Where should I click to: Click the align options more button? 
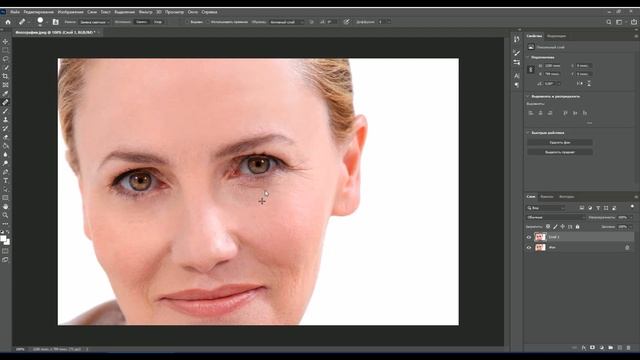(x=589, y=123)
